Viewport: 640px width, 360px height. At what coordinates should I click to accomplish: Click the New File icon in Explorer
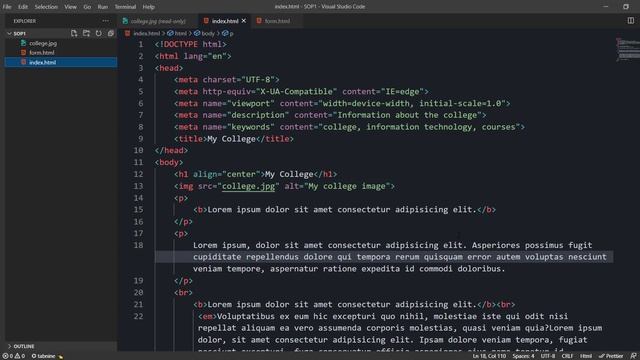(x=74, y=33)
